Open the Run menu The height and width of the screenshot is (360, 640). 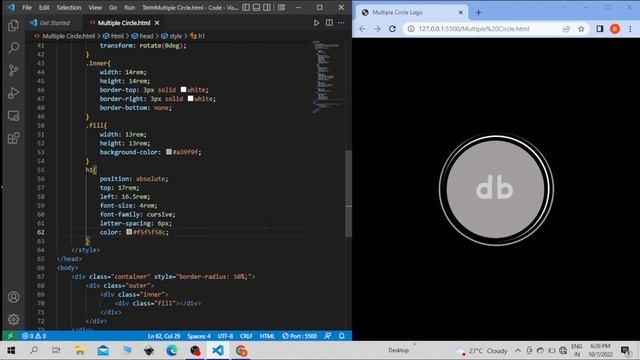(129, 7)
